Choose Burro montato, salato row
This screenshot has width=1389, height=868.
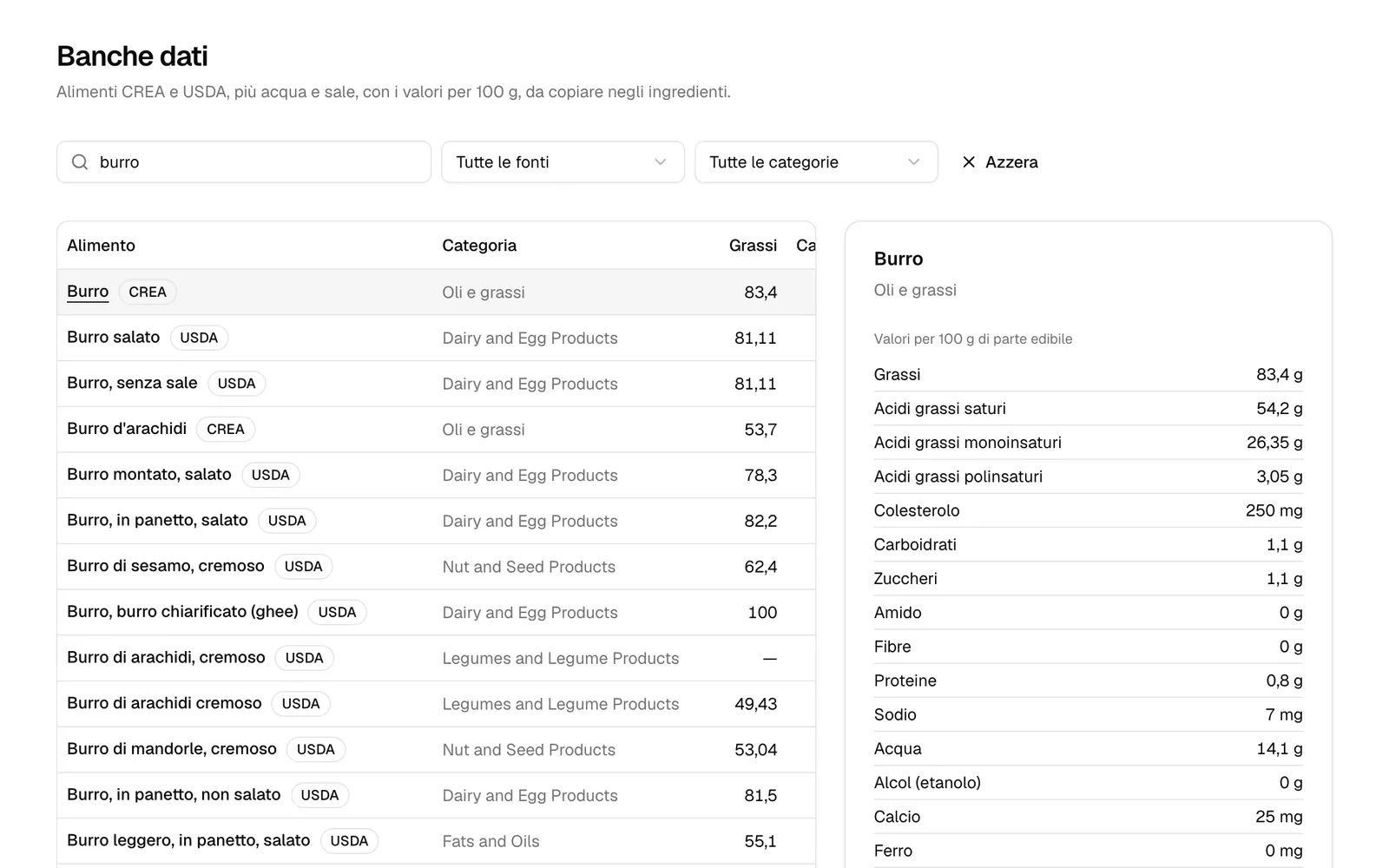[437, 475]
